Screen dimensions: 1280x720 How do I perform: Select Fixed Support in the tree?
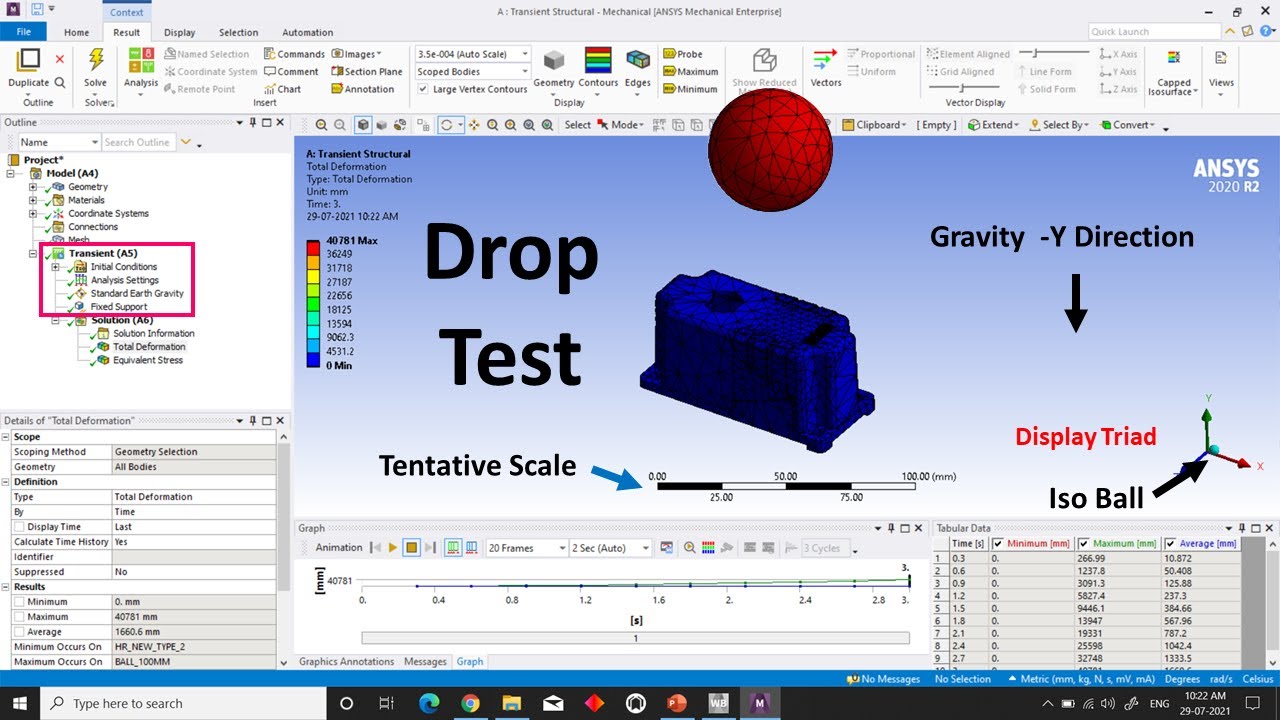coord(118,307)
